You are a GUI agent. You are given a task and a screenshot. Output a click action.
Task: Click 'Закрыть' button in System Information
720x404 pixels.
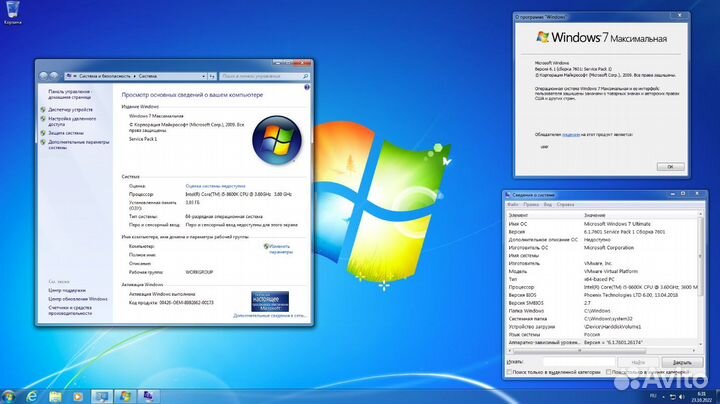(682, 362)
